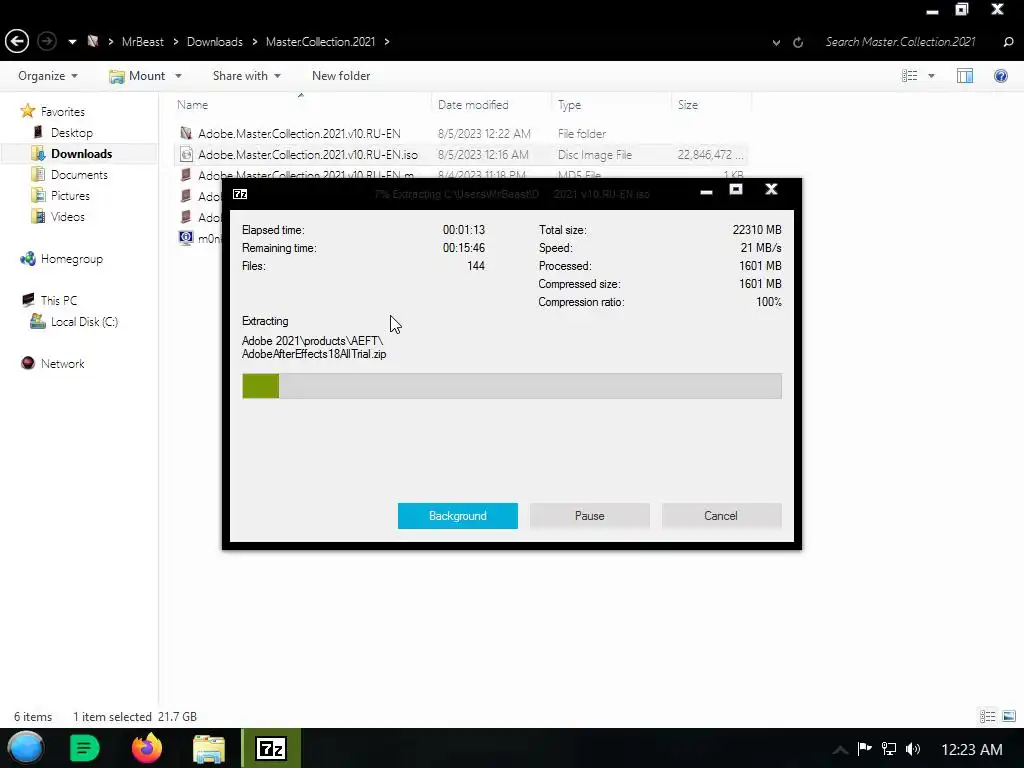Send the extraction to Background
Image resolution: width=1024 pixels, height=768 pixels.
pos(458,516)
